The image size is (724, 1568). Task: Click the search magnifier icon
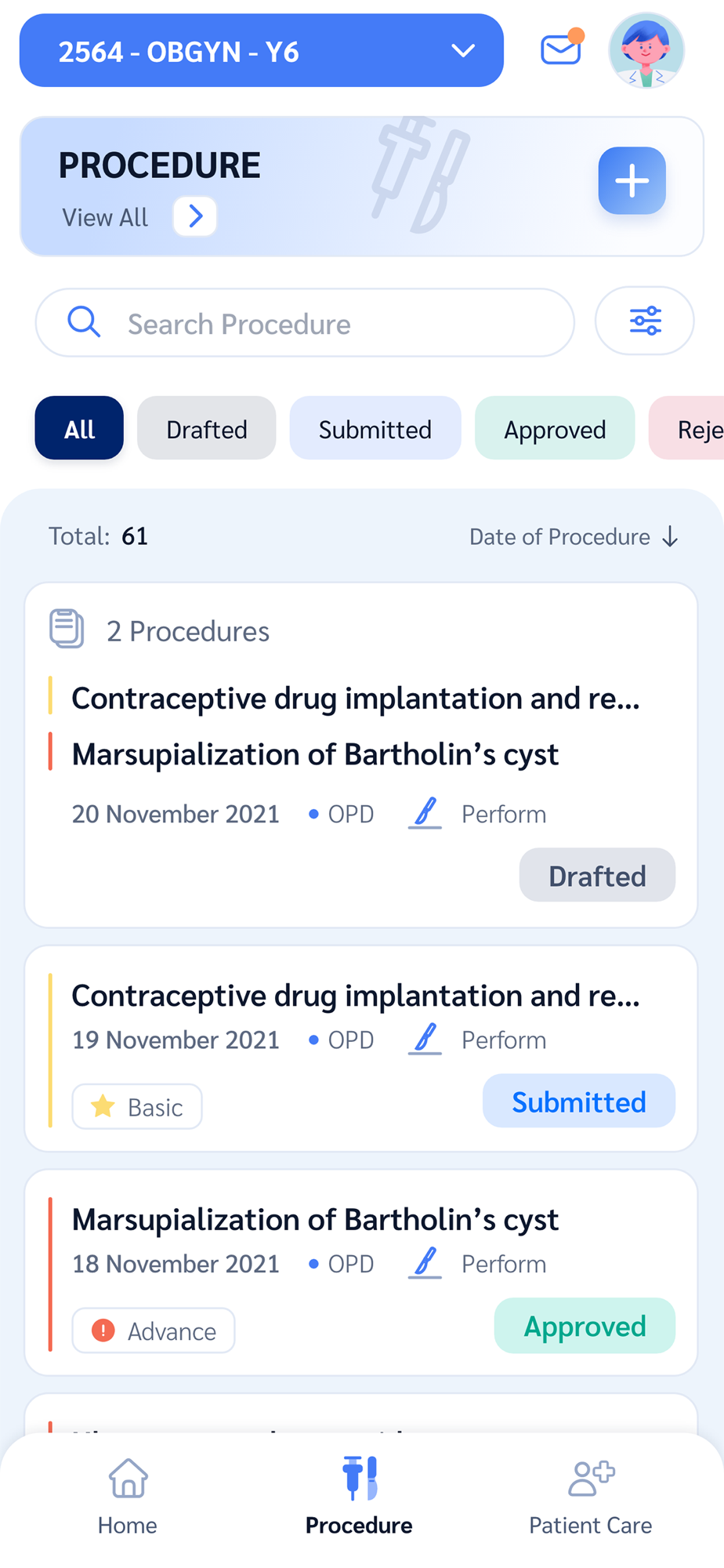(84, 322)
